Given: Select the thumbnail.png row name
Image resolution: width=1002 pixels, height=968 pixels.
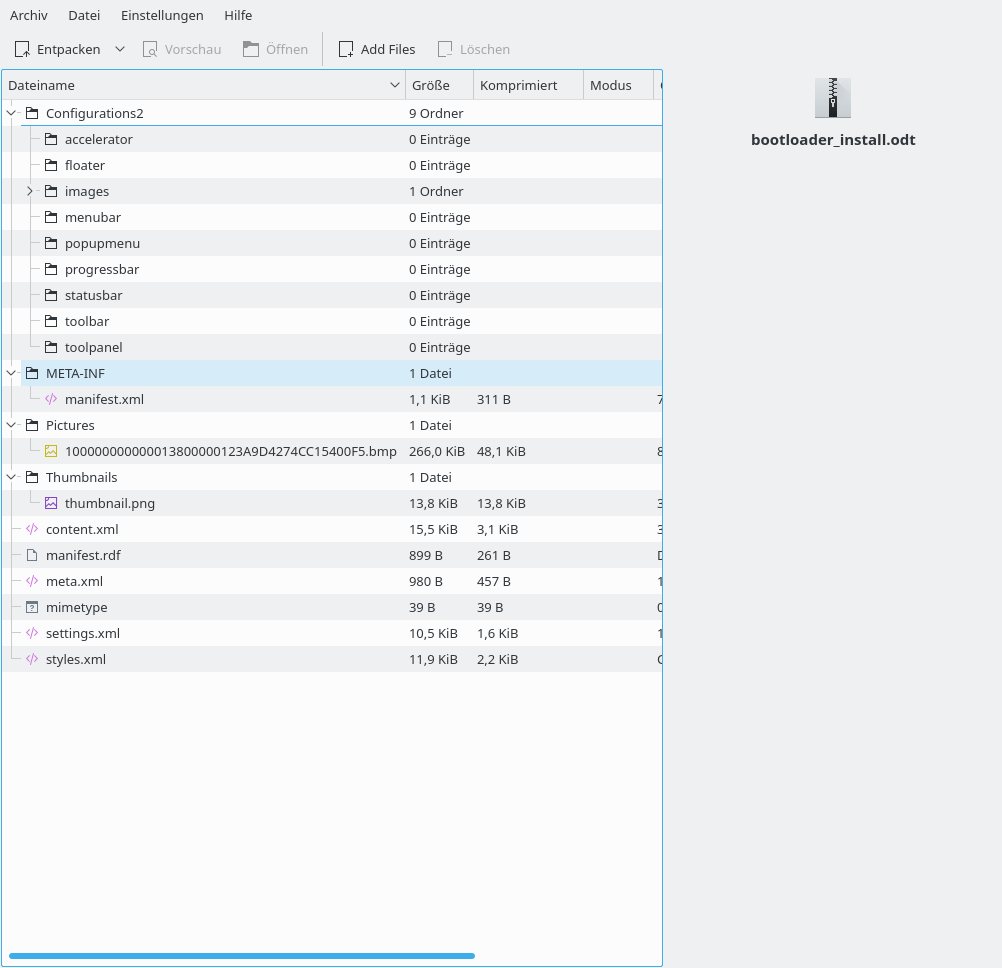Looking at the screenshot, I should click(x=110, y=503).
